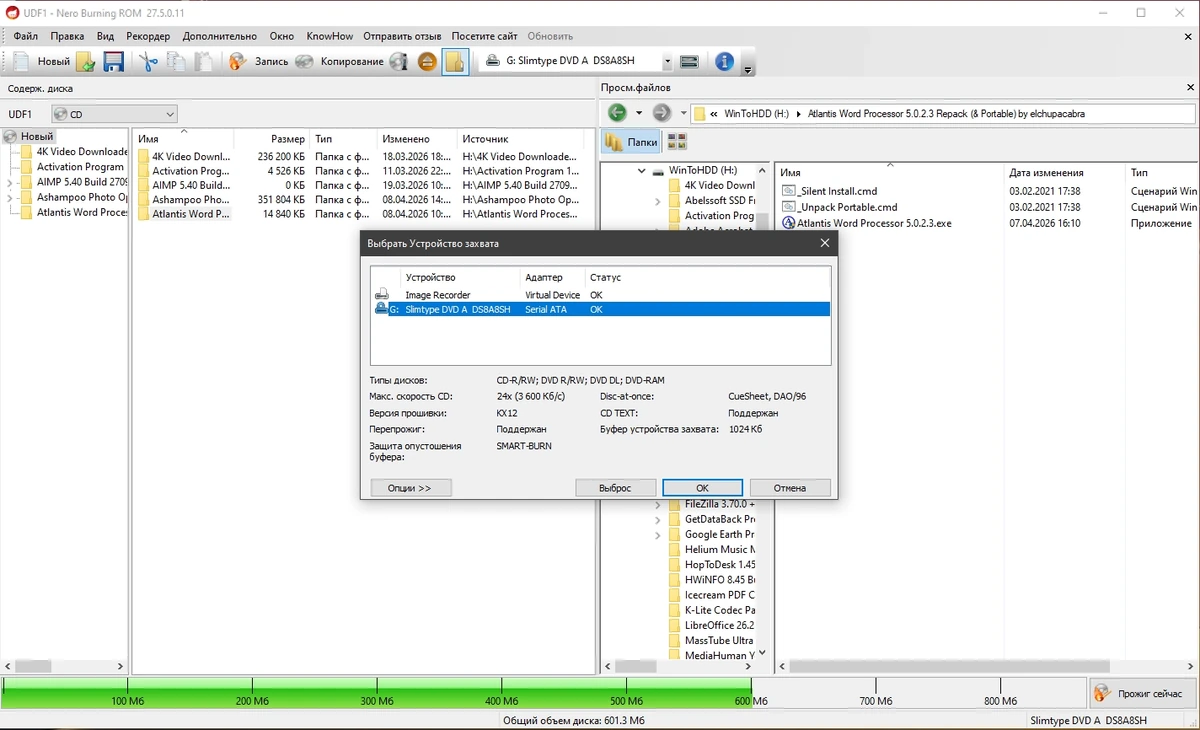
Task: Click the green Back arrow in file browser
Action: click(618, 113)
